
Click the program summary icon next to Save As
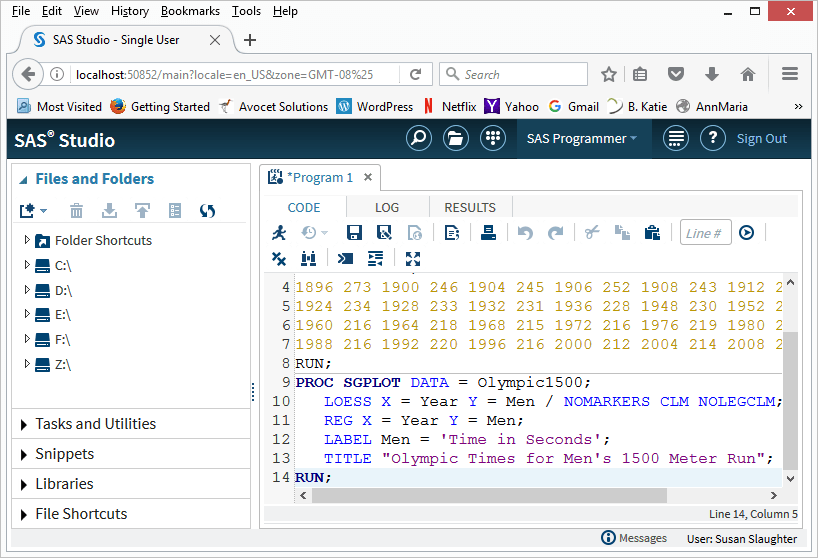[x=415, y=233]
